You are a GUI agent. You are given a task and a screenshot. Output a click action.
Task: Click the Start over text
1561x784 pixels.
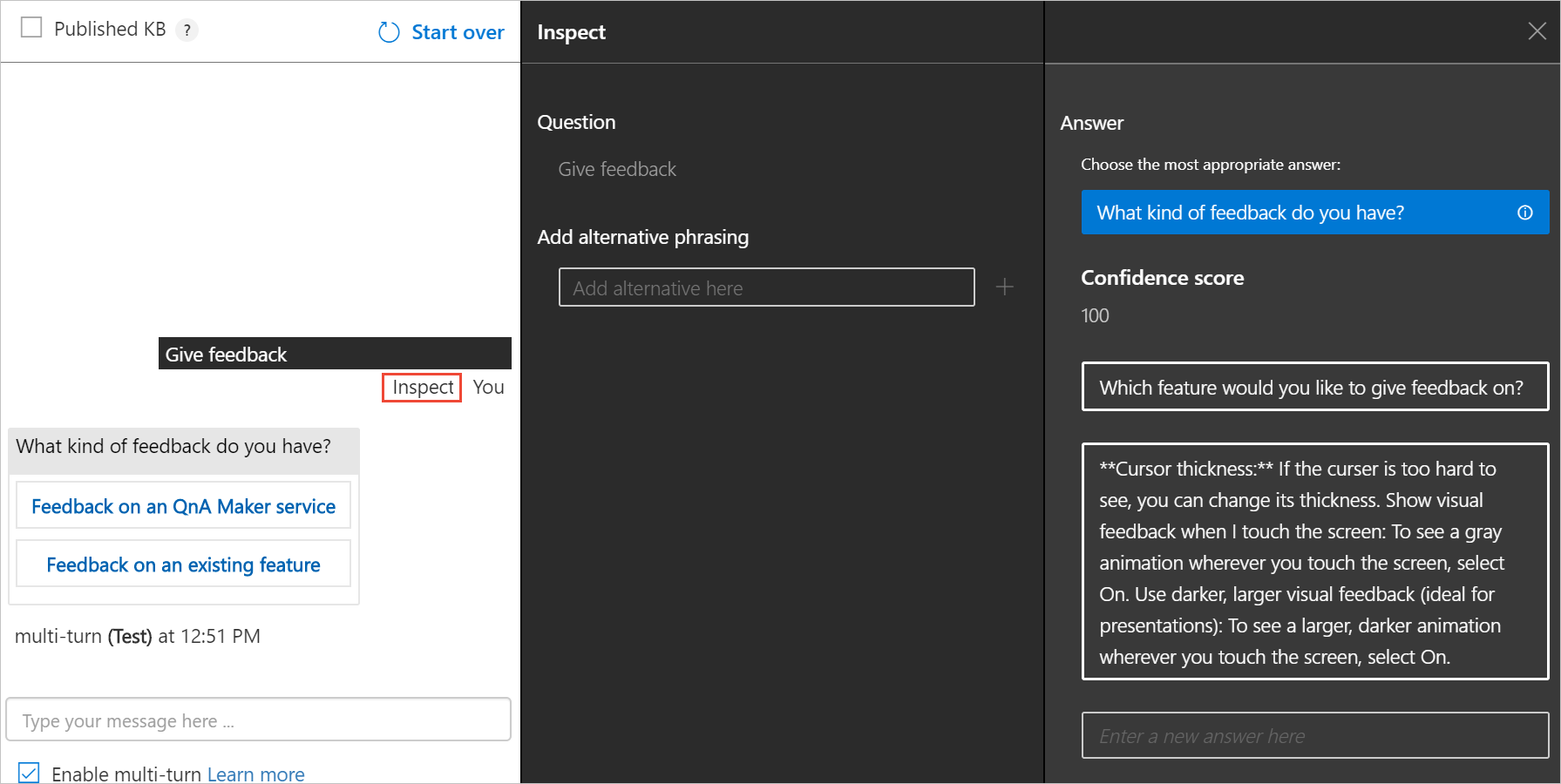point(458,32)
